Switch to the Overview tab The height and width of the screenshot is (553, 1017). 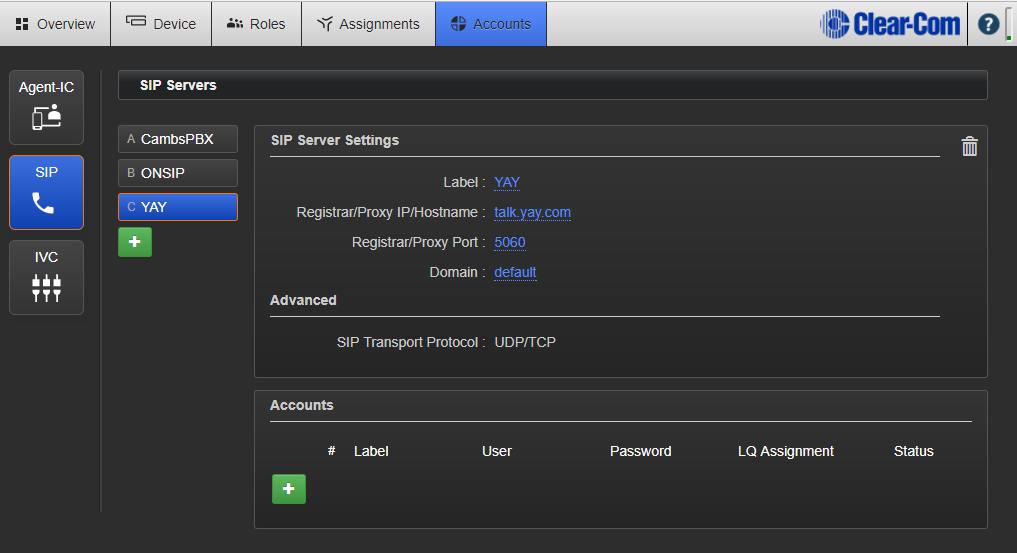(56, 24)
